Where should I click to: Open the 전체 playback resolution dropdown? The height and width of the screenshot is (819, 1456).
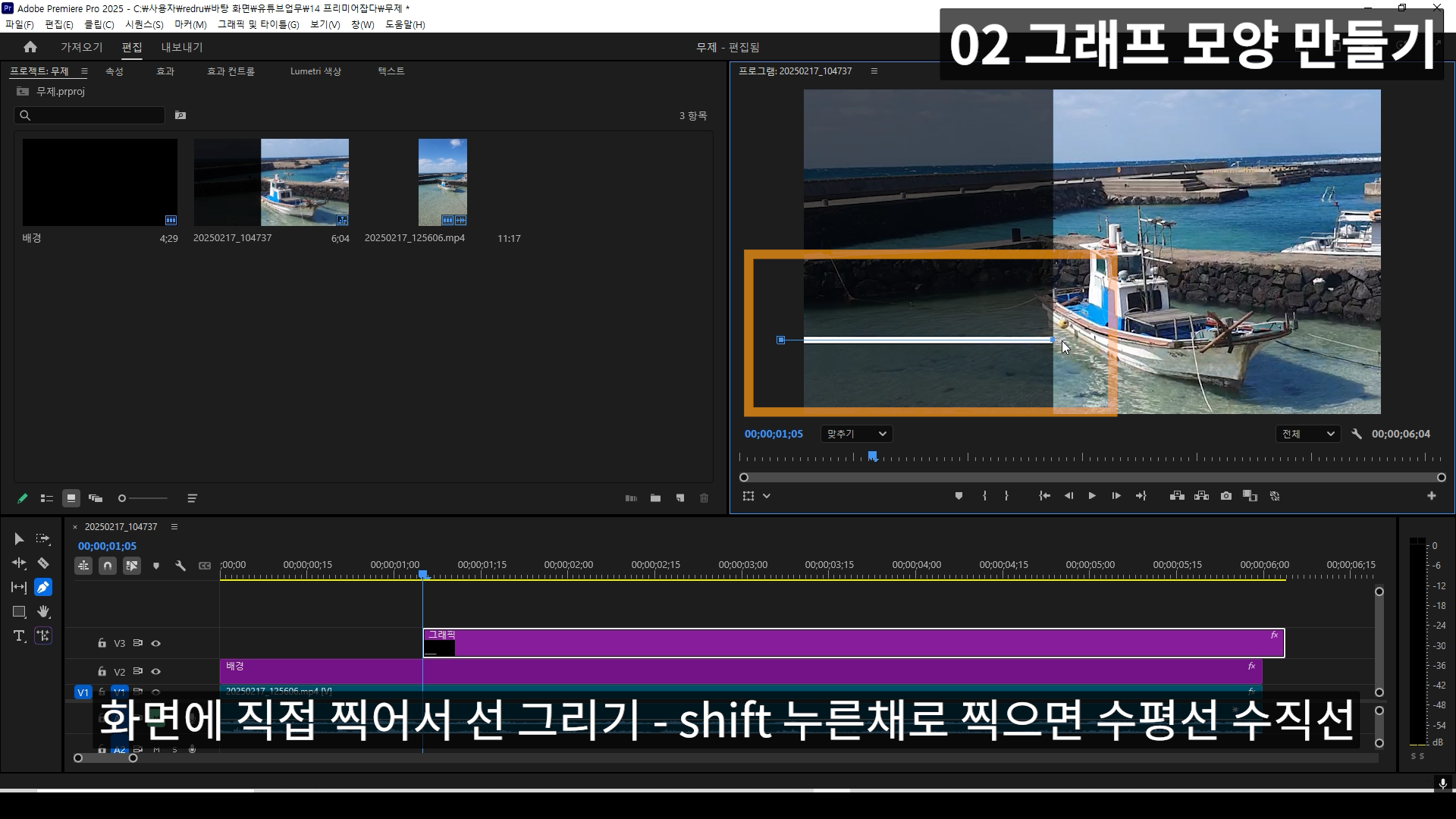pos(1307,434)
